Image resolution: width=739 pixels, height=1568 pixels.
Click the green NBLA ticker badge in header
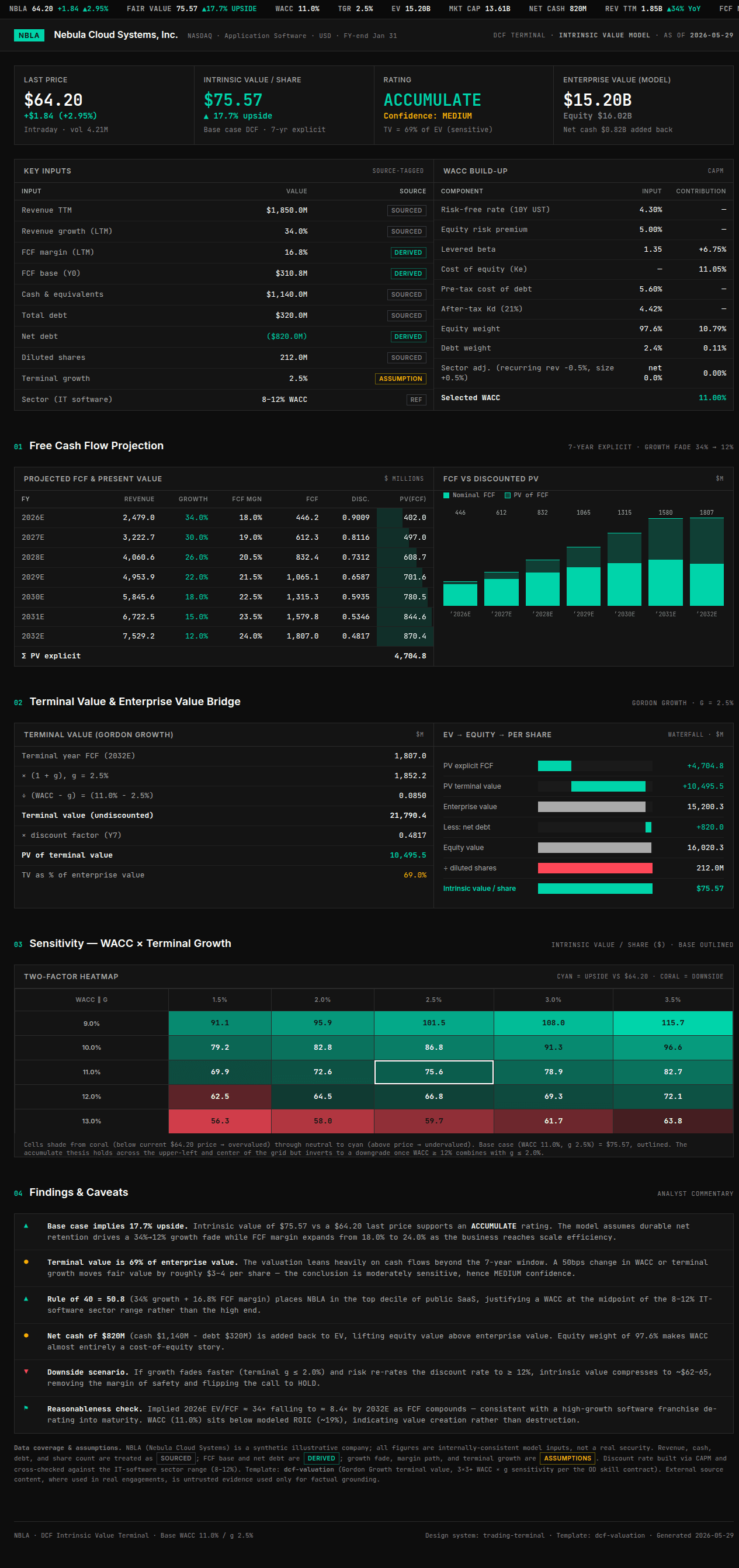(x=29, y=35)
